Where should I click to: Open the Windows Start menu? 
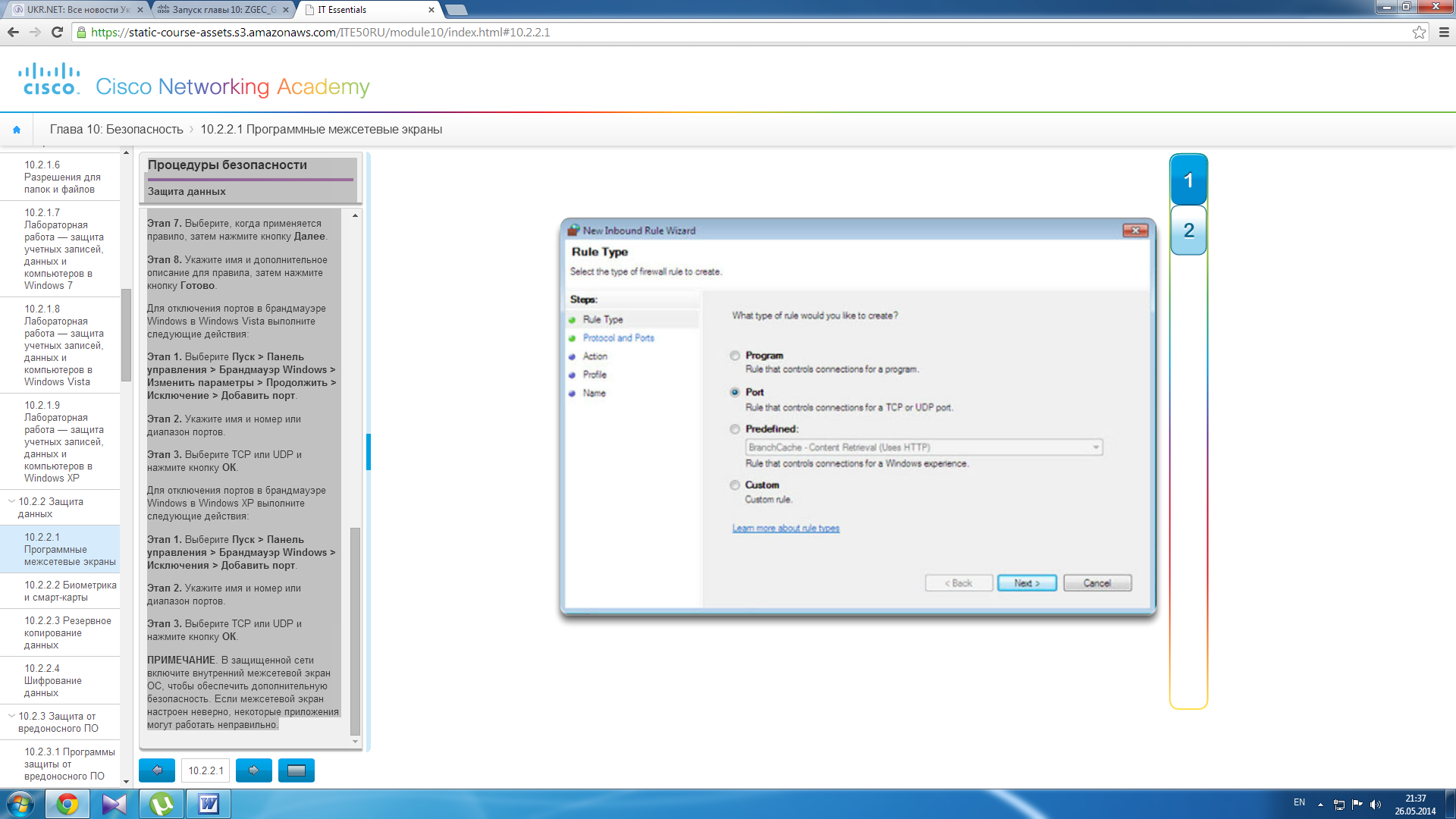click(x=20, y=804)
